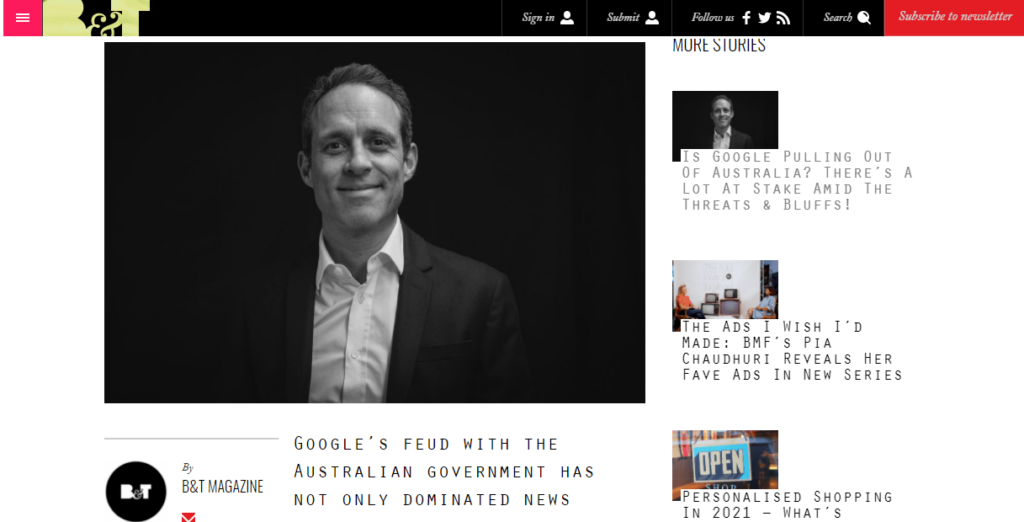Open the B&T MAGAZINE author link
This screenshot has height=522, width=1024.
tap(223, 487)
